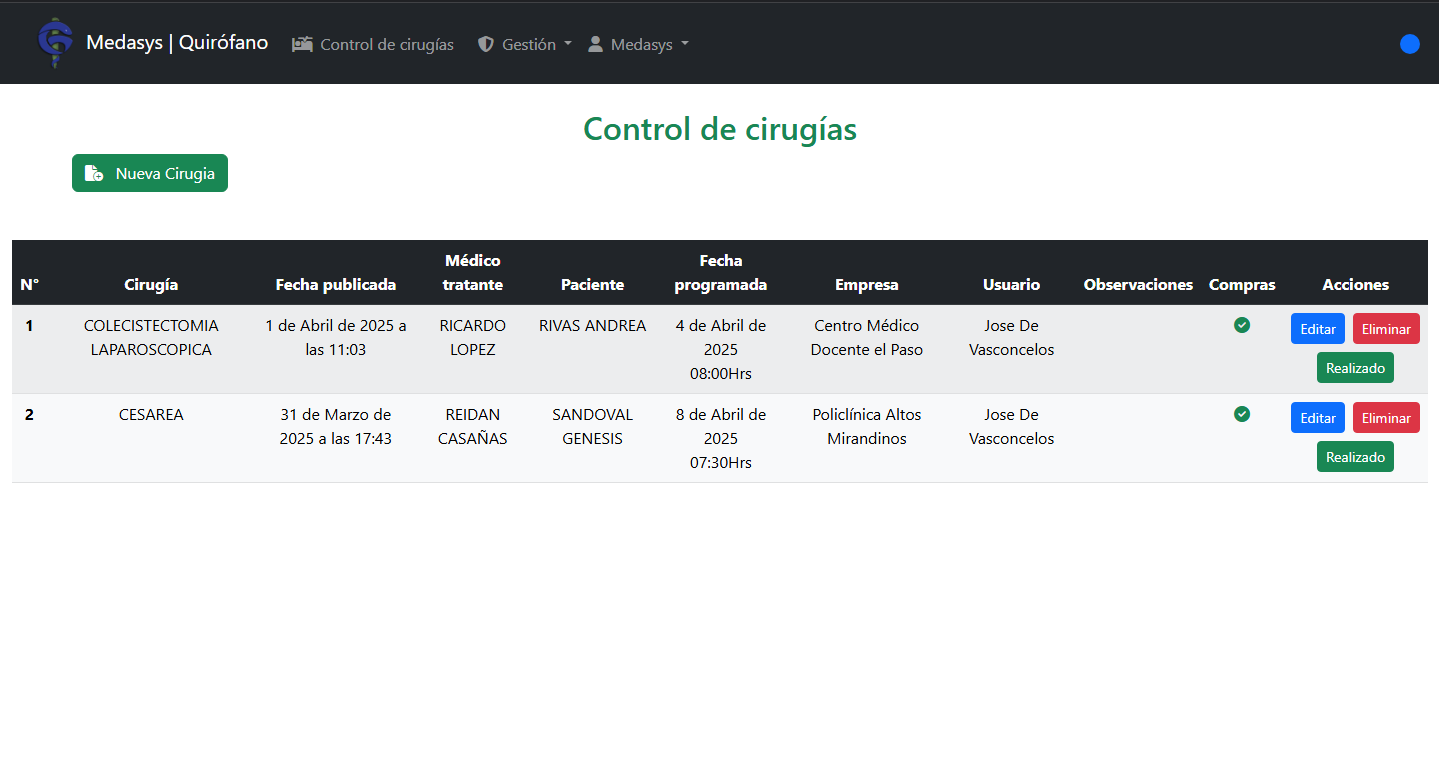Mark SANDOVAL GENESIS surgery as Realizado
The image size is (1439, 772).
pyautogui.click(x=1355, y=457)
